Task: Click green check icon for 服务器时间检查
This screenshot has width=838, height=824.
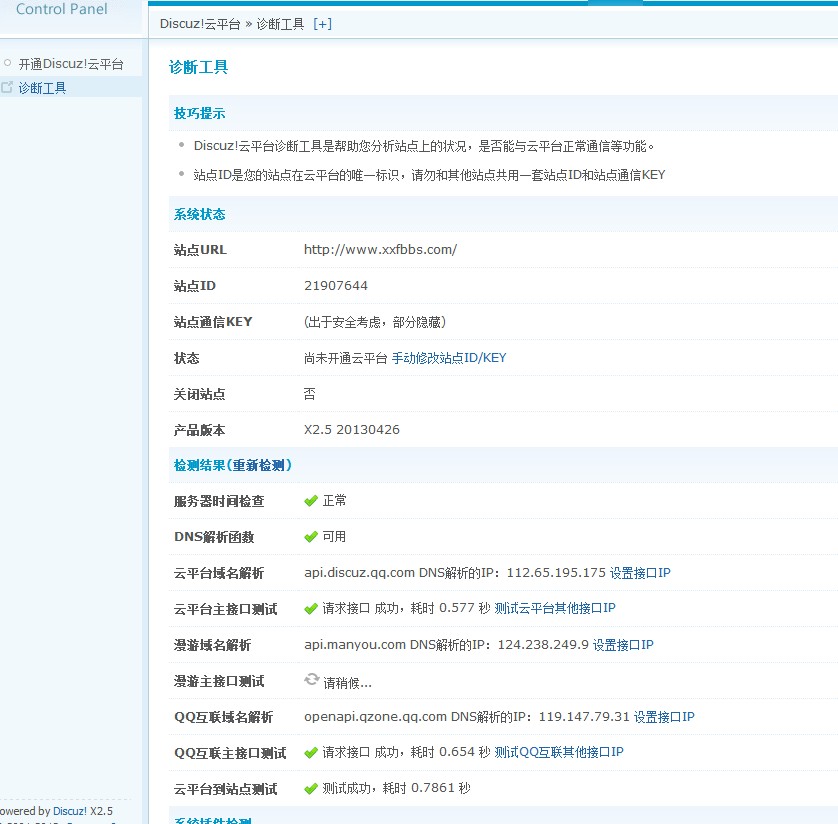Action: coord(311,501)
